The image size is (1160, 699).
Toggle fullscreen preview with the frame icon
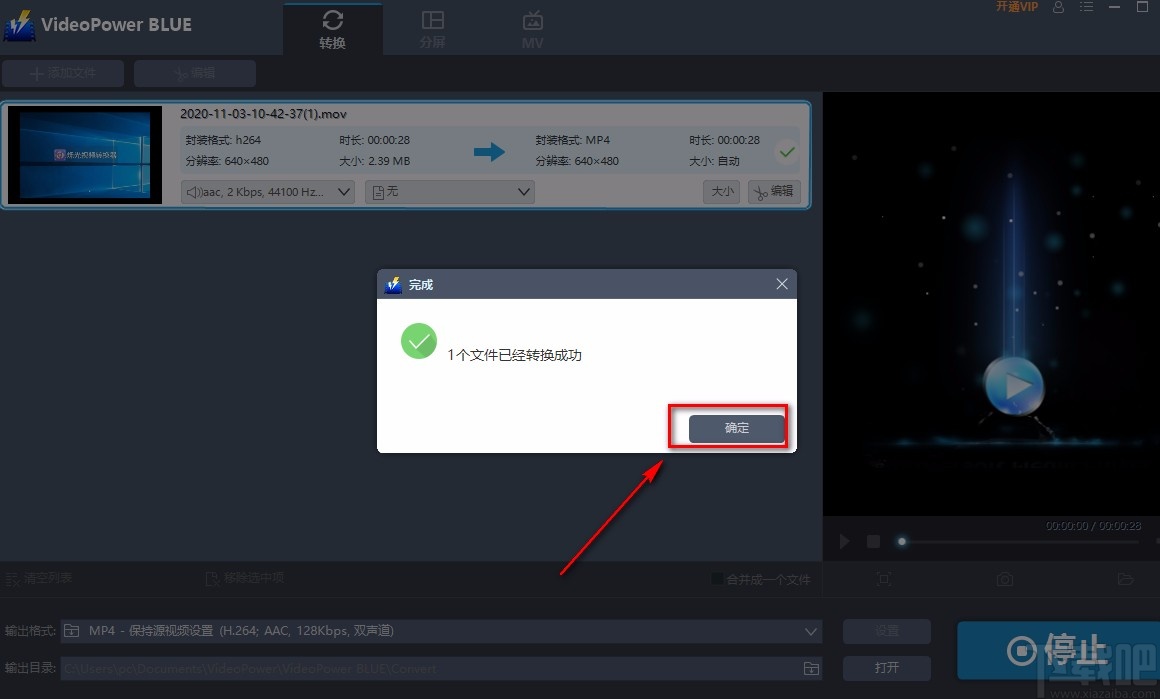[885, 578]
